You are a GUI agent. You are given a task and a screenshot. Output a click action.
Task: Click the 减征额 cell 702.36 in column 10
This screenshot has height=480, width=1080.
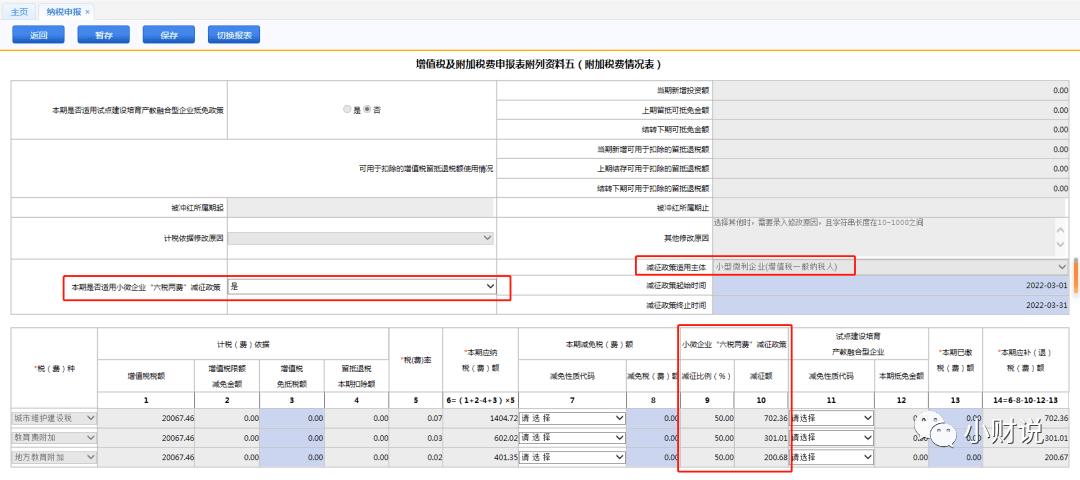coord(762,418)
